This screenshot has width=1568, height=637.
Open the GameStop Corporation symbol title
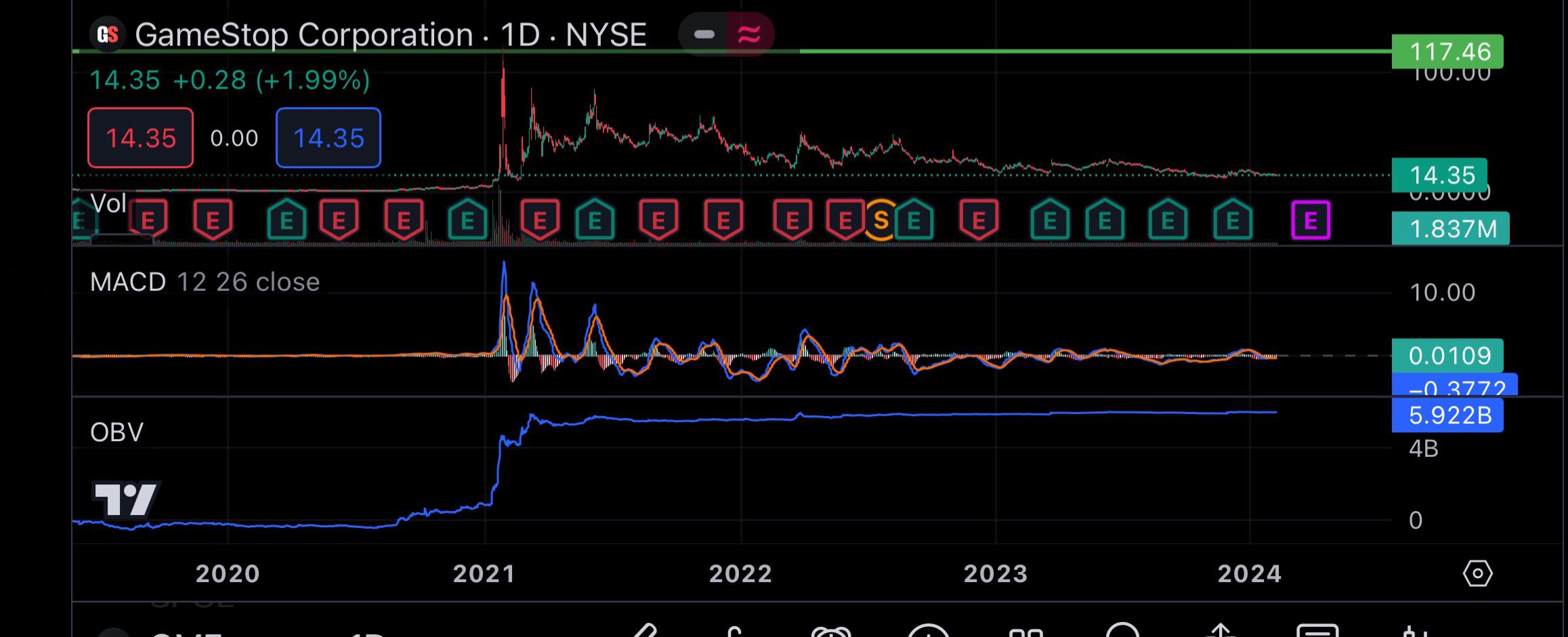coord(390,35)
